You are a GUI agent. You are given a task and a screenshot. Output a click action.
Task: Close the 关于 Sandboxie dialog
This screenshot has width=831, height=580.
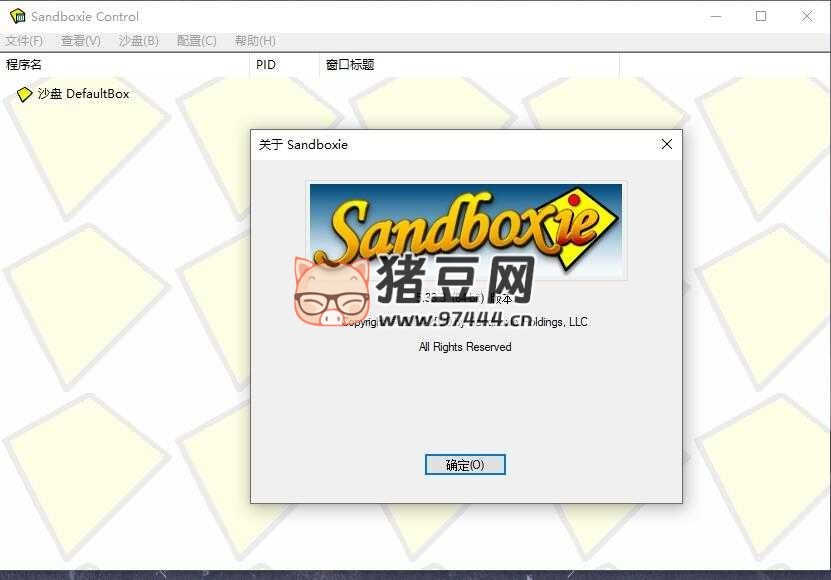coord(667,144)
